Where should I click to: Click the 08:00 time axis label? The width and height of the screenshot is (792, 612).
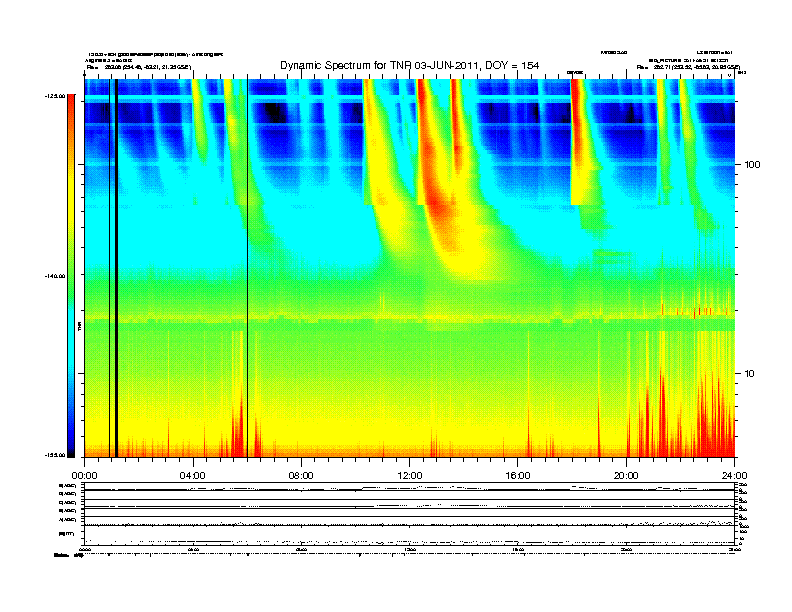click(301, 476)
